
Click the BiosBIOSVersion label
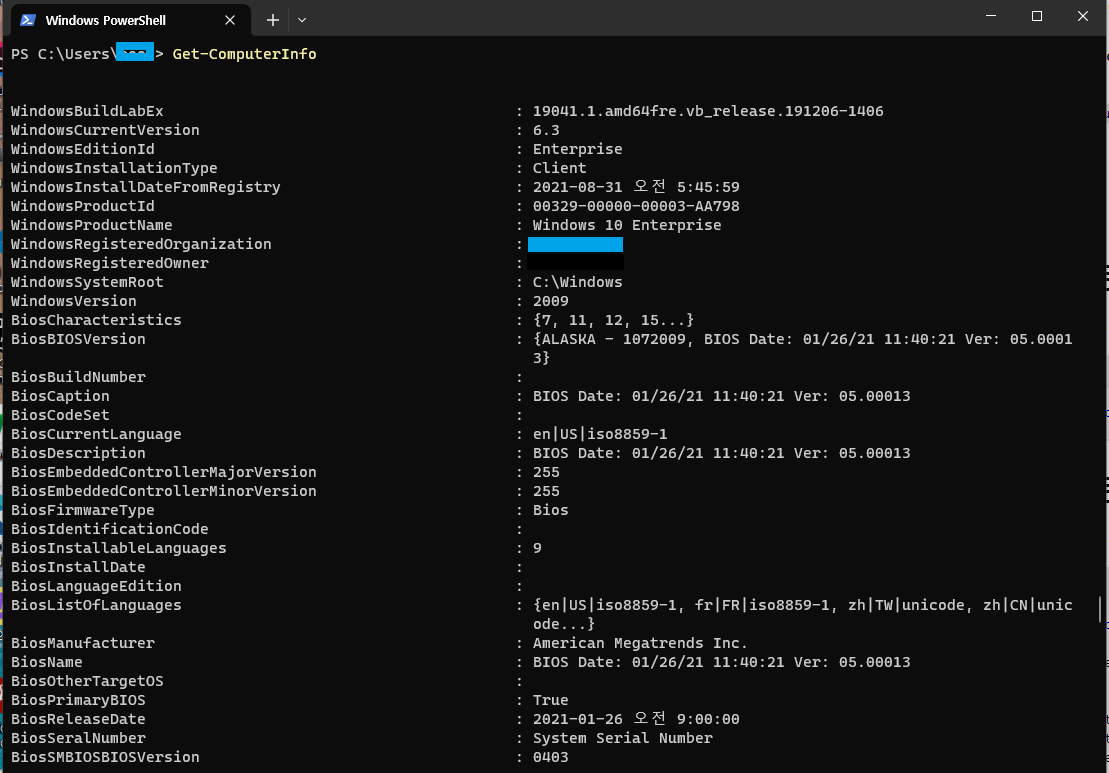[78, 339]
